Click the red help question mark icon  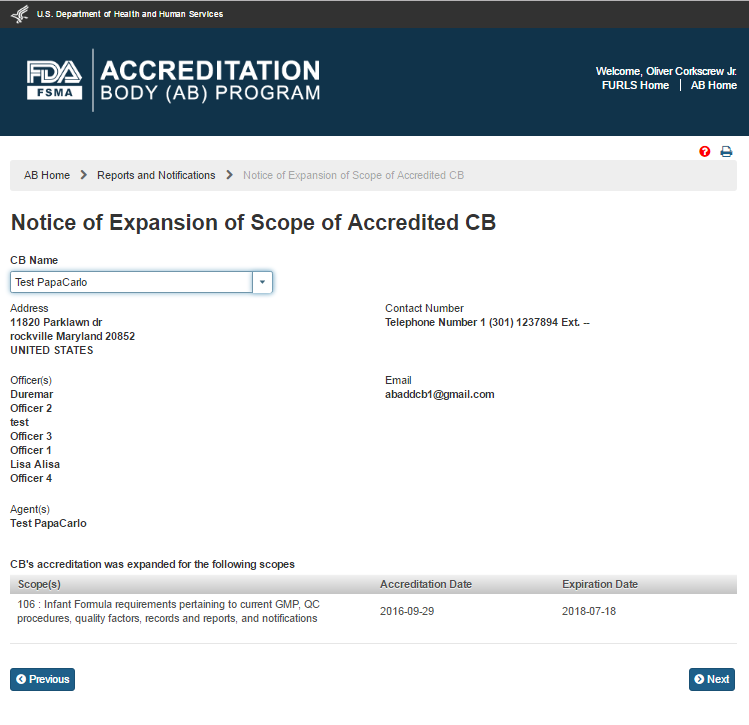(x=705, y=152)
